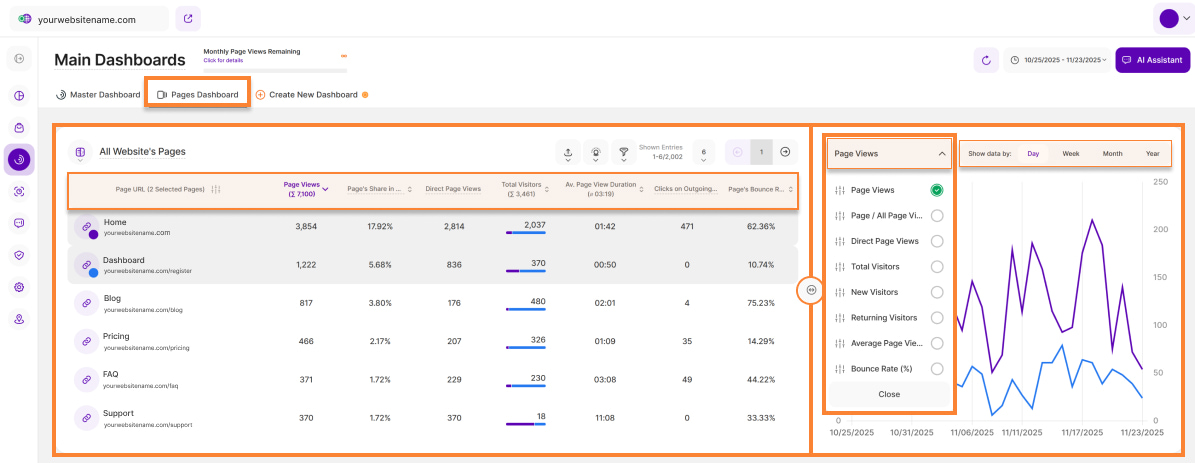1195x463 pixels.
Task: Select the New Visitors radio option
Action: coord(937,292)
